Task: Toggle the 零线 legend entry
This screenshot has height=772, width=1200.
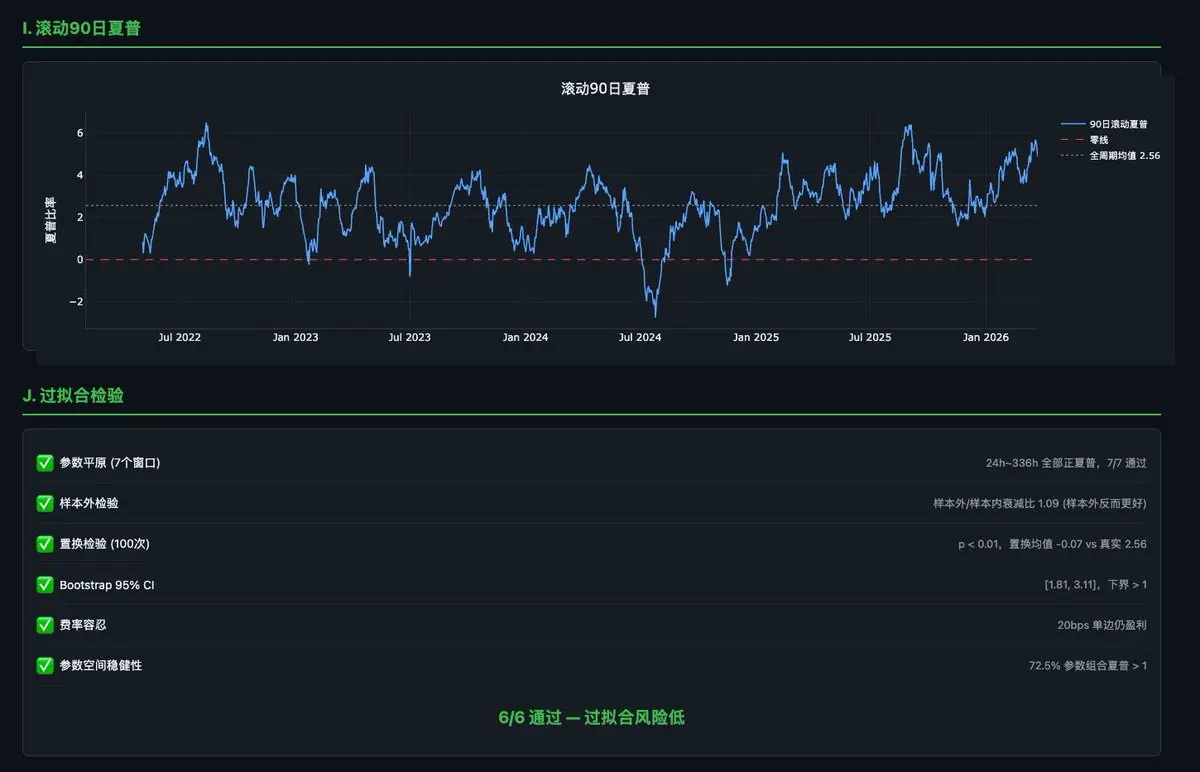Action: click(x=1084, y=140)
